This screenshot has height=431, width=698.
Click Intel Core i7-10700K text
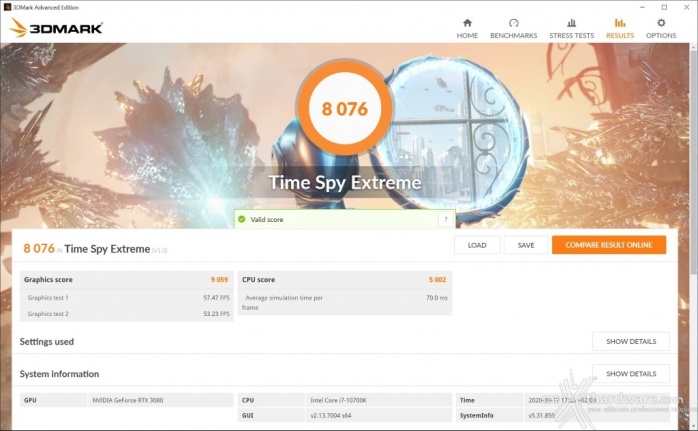coord(338,400)
